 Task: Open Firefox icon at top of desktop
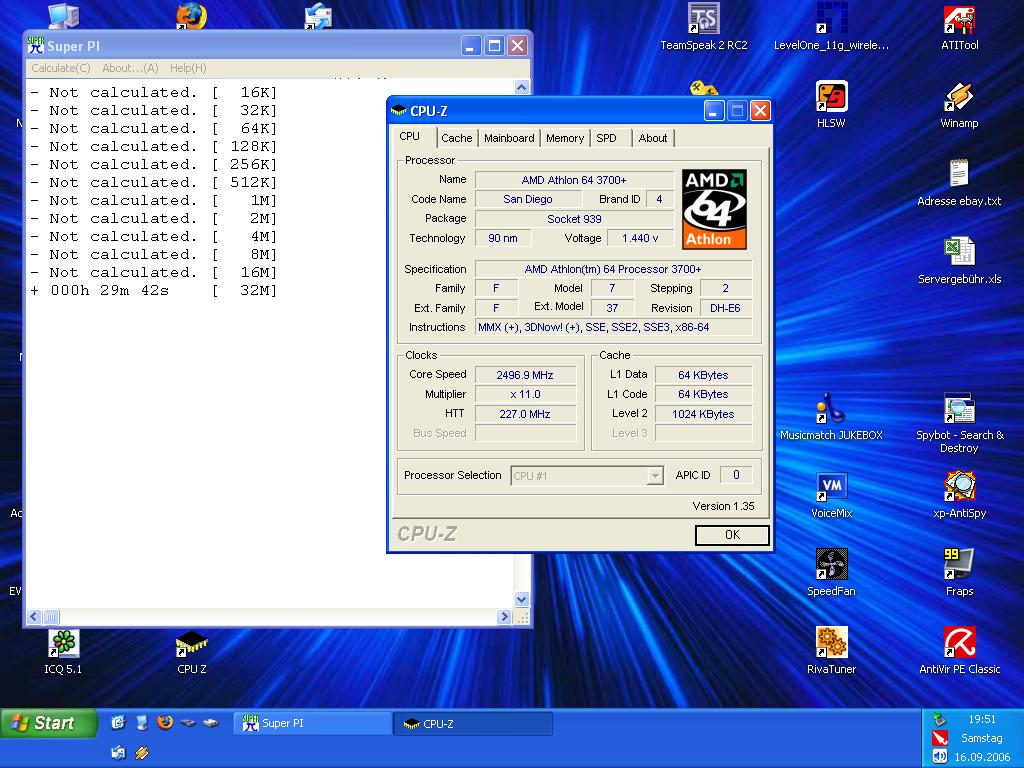[191, 16]
